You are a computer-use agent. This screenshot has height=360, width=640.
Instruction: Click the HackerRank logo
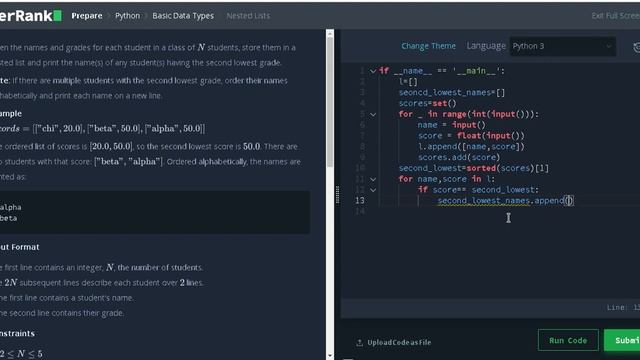point(31,16)
